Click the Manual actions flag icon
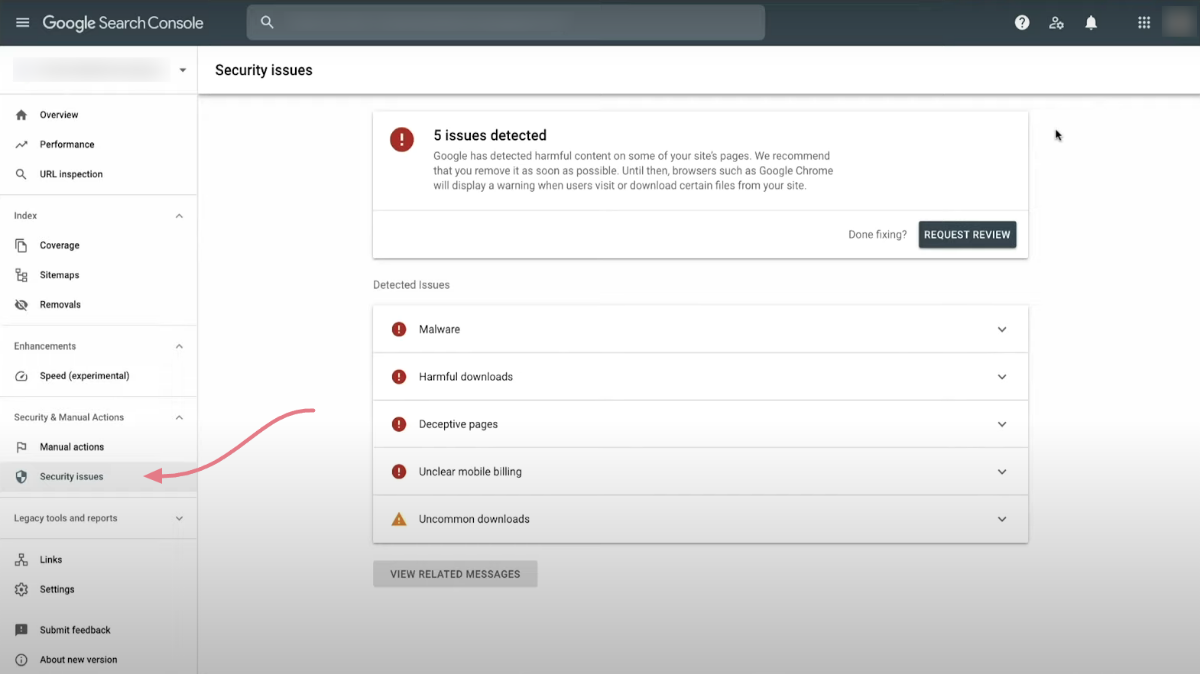The height and width of the screenshot is (674, 1200). (x=21, y=447)
